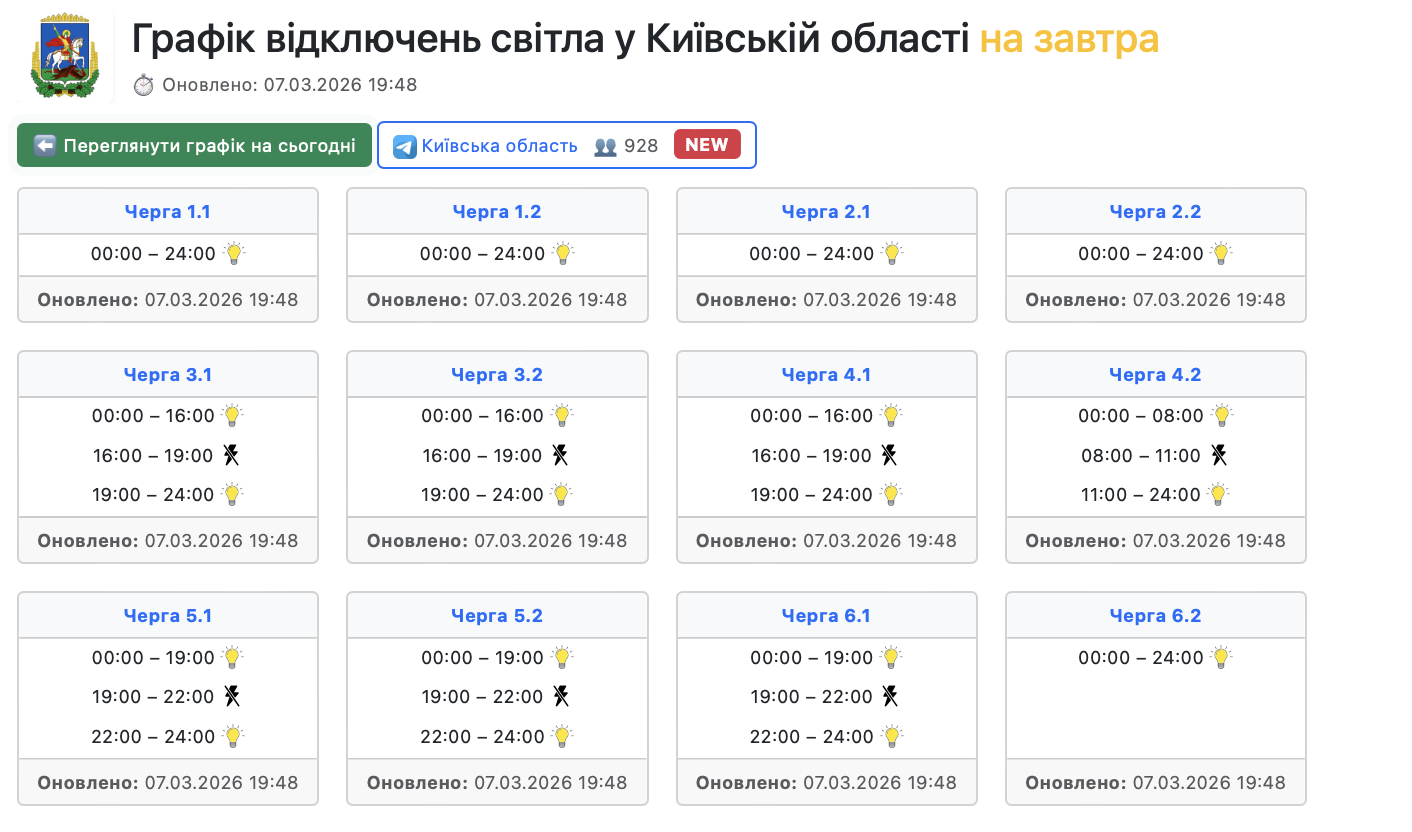Open the Черга 1.2 link
Image resolution: width=1412 pixels, height=832 pixels.
(x=497, y=212)
